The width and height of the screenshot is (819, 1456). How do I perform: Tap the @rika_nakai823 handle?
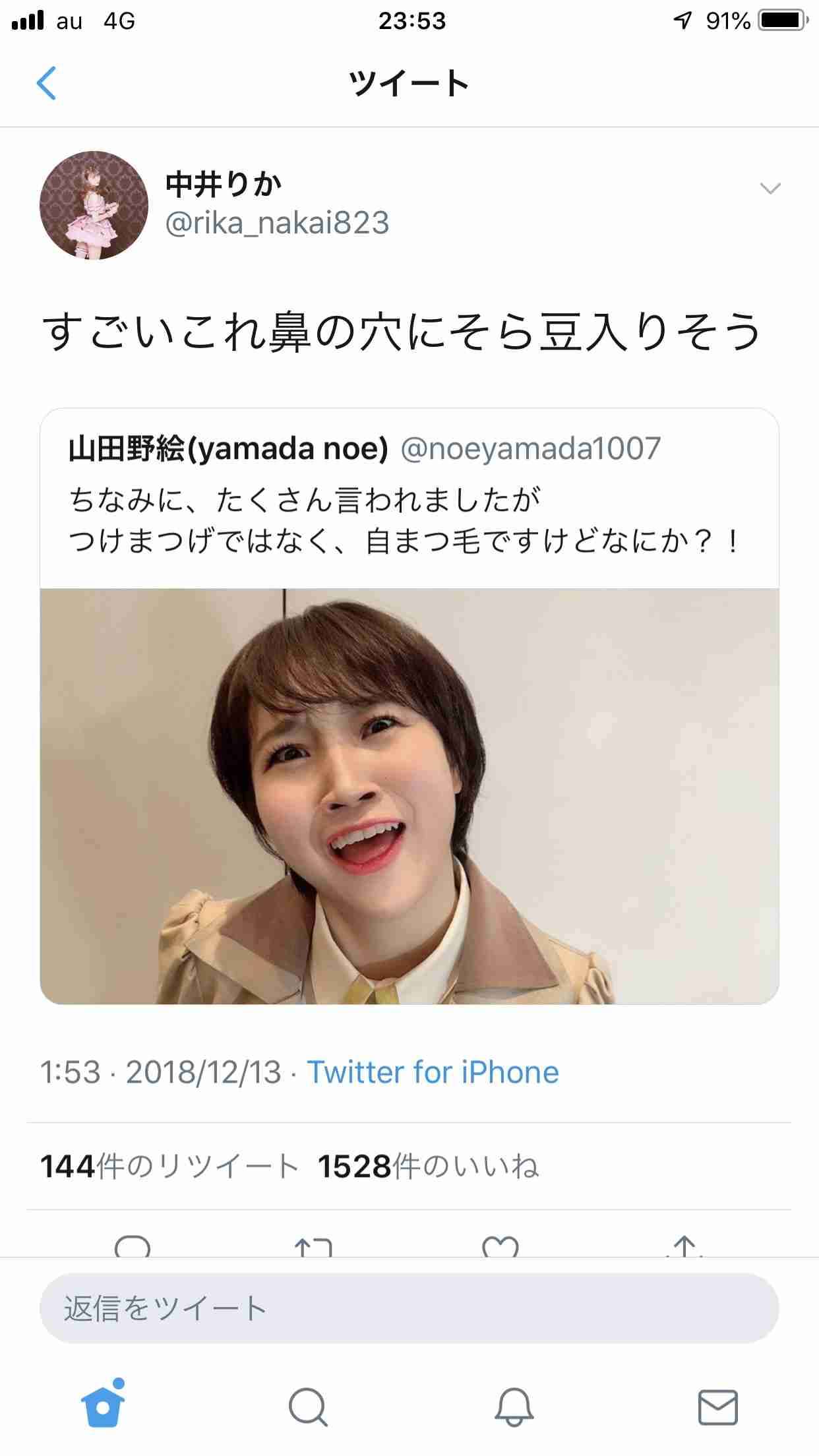[277, 223]
